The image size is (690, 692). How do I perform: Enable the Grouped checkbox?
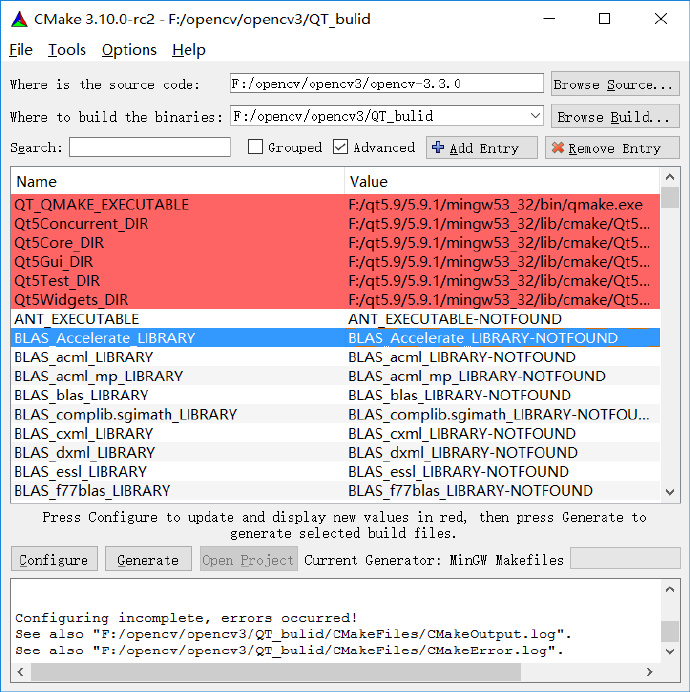pos(255,147)
